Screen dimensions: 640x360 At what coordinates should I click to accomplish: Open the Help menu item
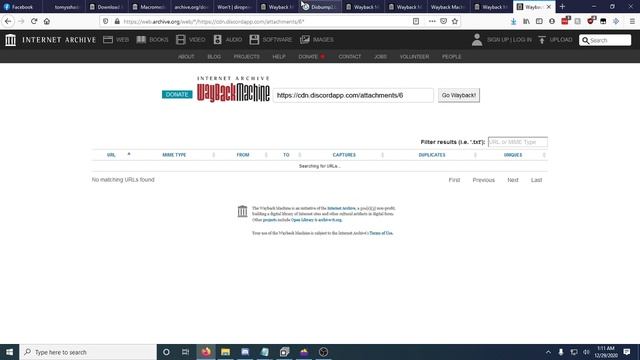point(279,57)
